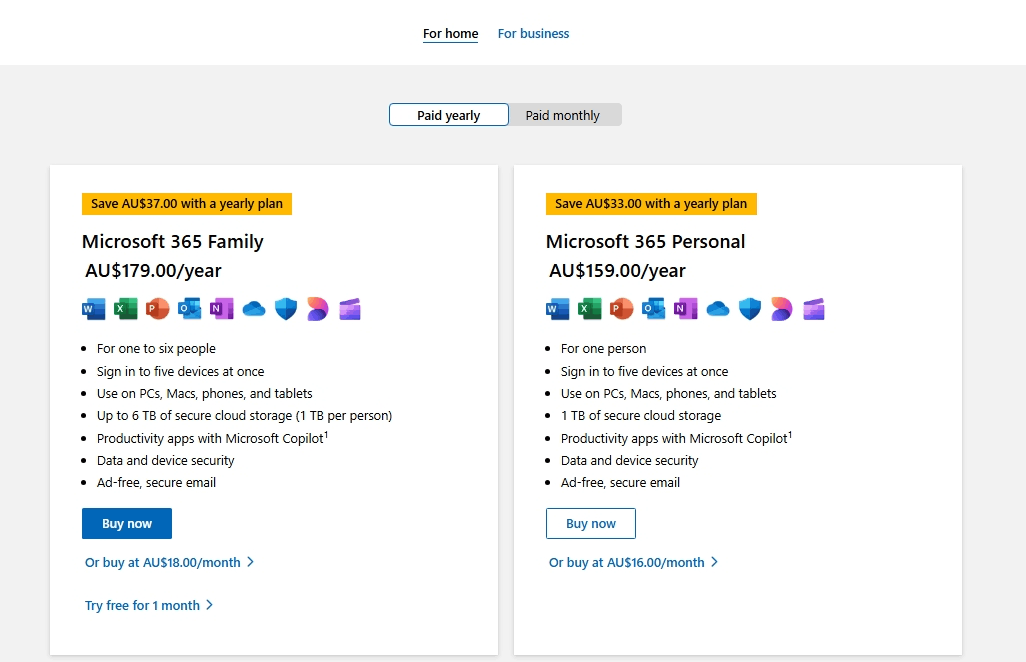Click the Designer icon in Family plan
This screenshot has height=662, width=1026.
point(318,309)
